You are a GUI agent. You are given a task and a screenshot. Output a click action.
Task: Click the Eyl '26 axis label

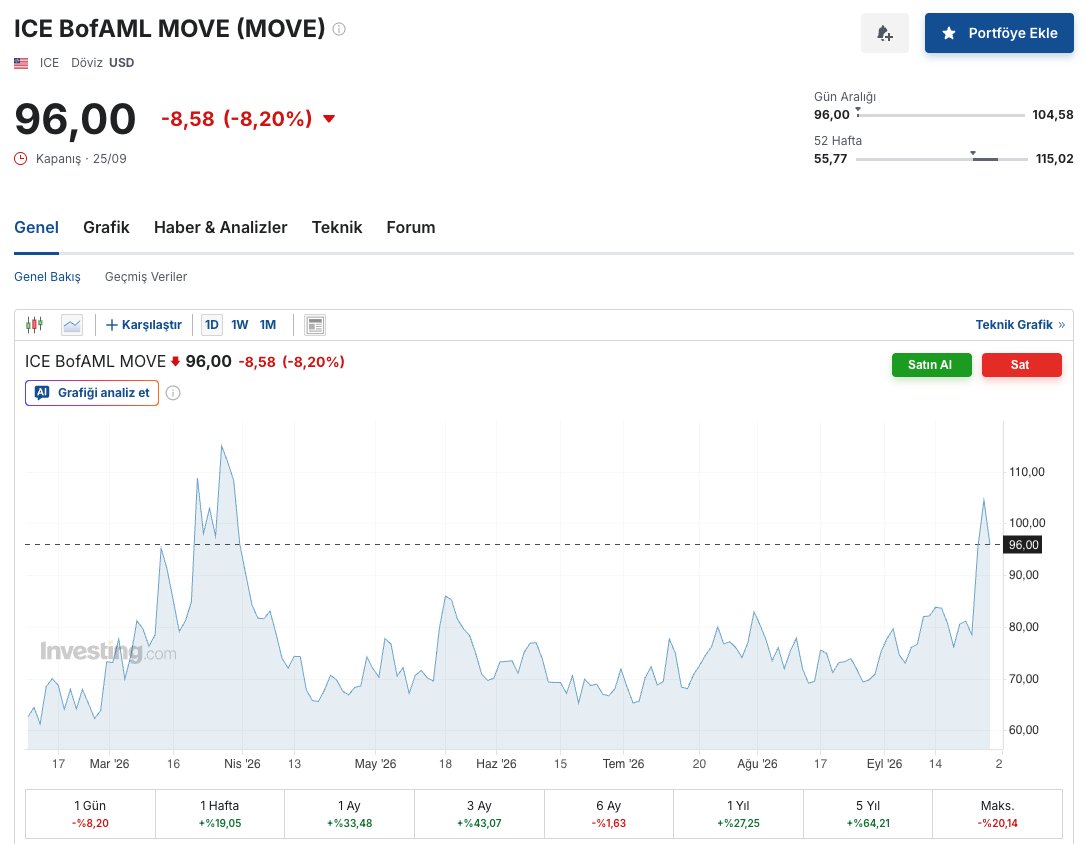pyautogui.click(x=884, y=764)
